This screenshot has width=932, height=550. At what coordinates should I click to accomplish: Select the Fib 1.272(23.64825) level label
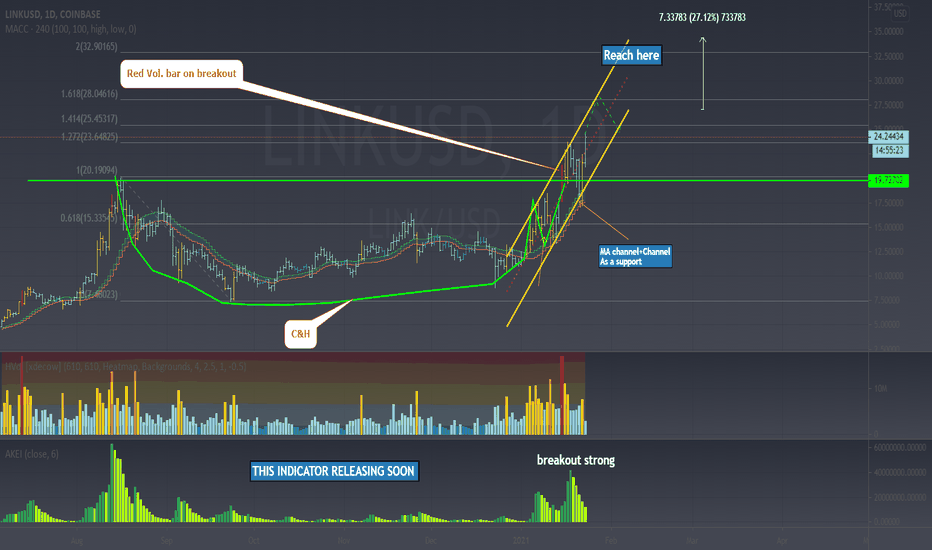(89, 137)
